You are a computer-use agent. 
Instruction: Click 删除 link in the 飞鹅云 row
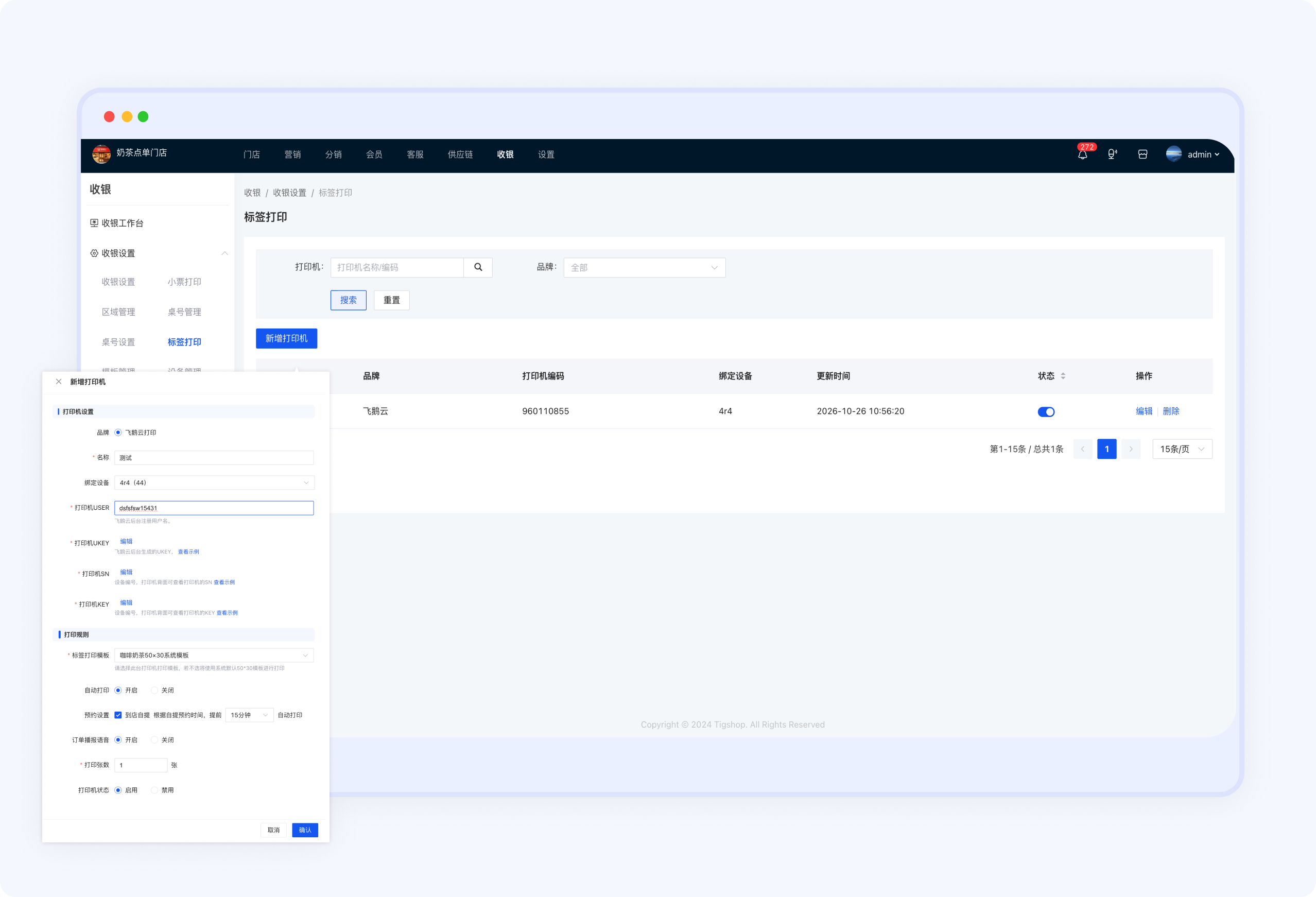(1171, 411)
